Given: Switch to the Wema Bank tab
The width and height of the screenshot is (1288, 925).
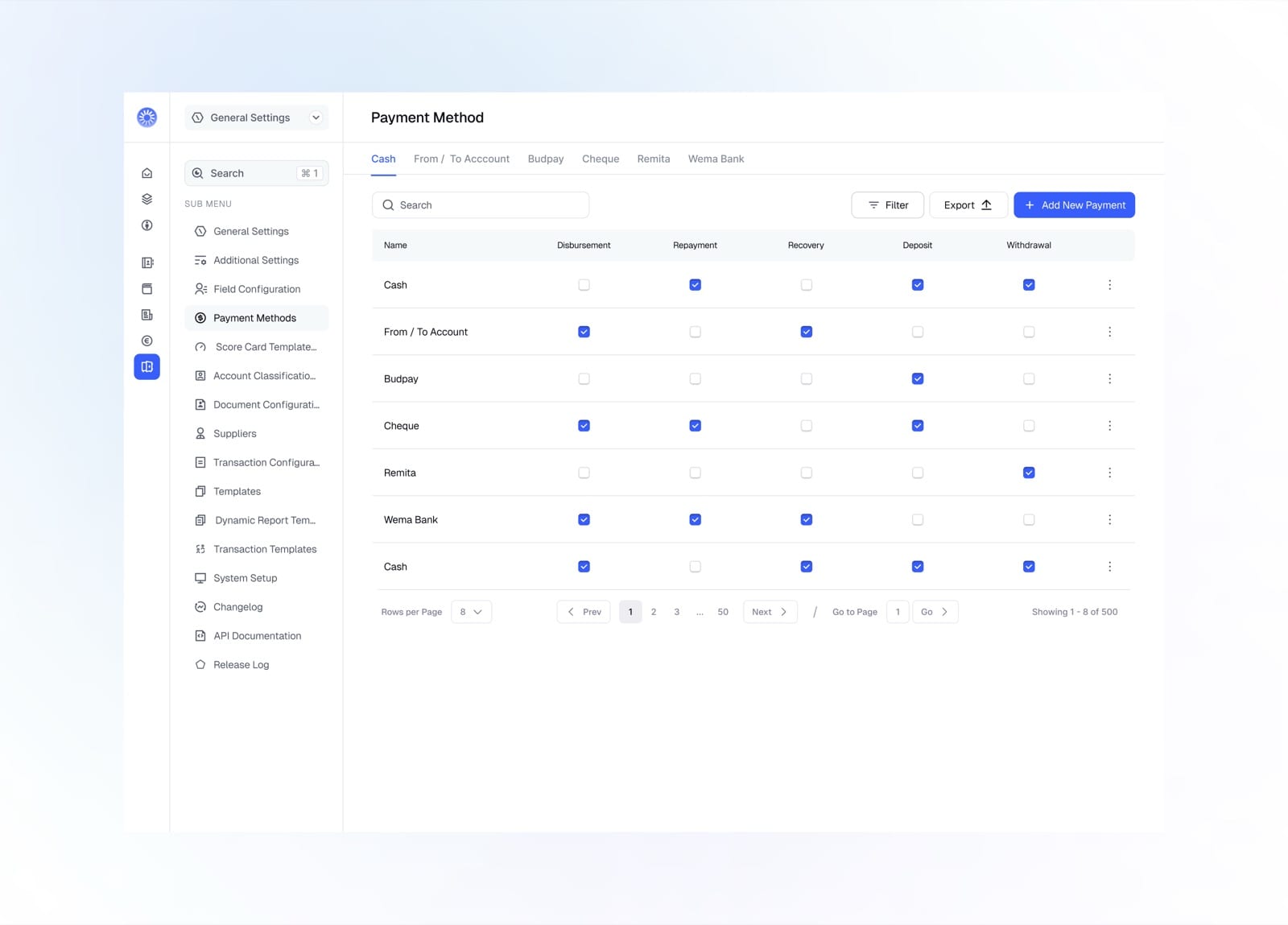Looking at the screenshot, I should 716,159.
